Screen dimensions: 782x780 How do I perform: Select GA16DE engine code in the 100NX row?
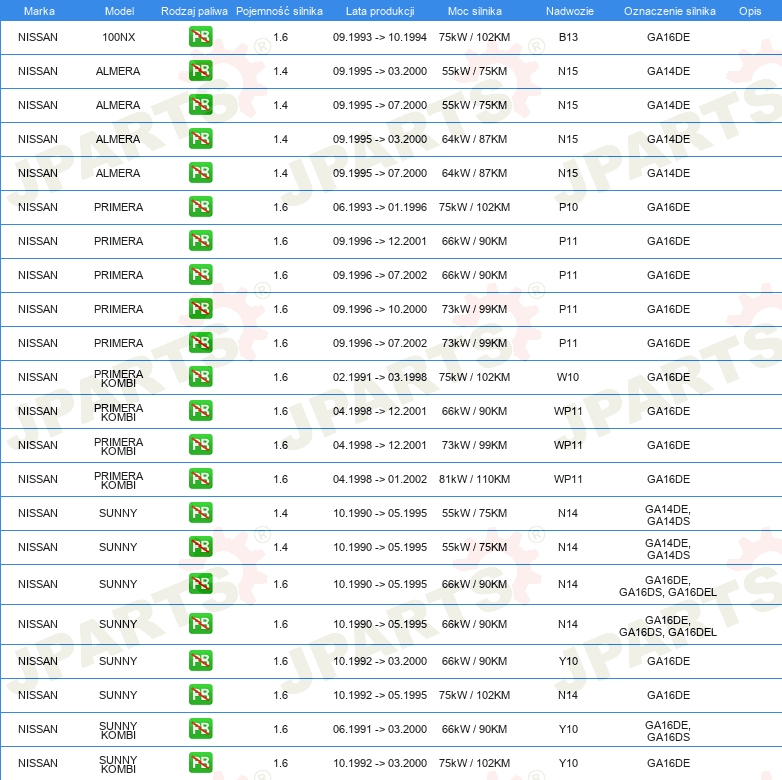pos(668,37)
